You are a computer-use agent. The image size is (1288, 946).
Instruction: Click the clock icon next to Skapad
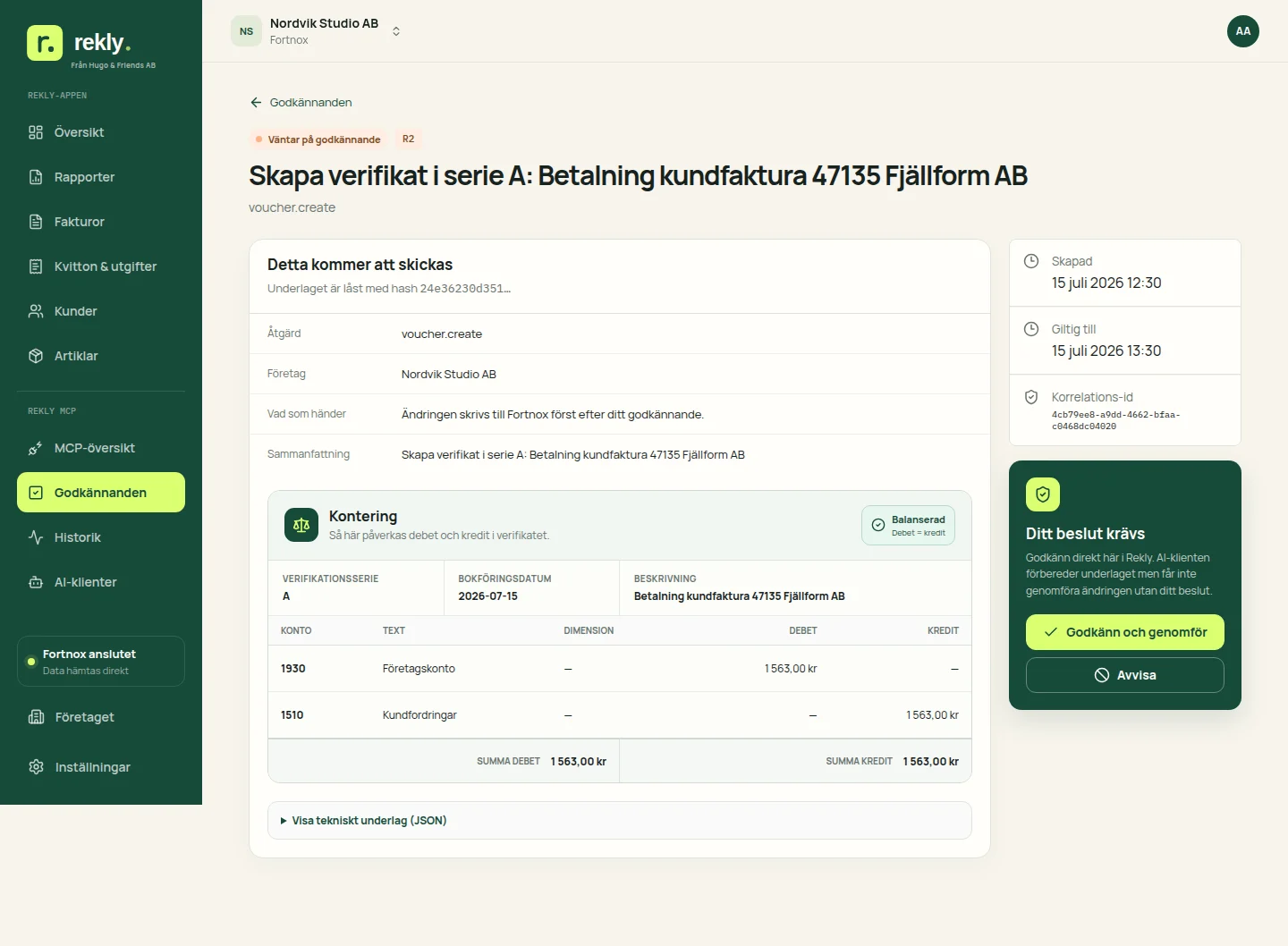1031,261
